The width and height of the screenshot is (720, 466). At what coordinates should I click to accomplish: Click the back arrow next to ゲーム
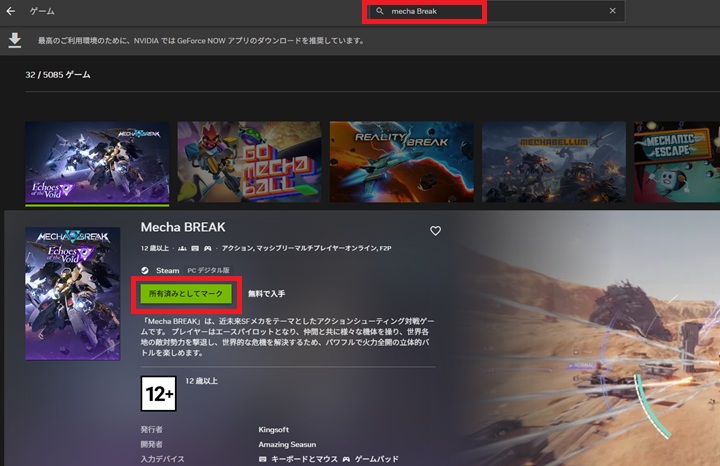11,11
